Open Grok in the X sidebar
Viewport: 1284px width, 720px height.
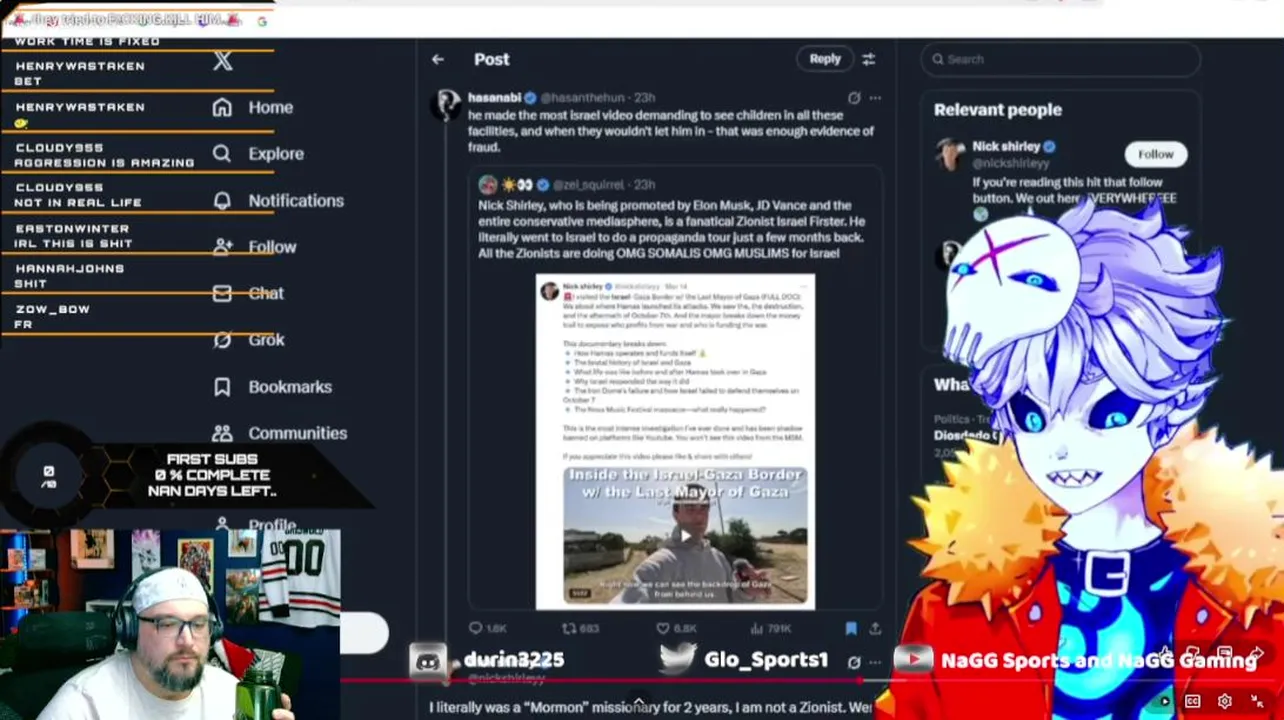pos(249,339)
